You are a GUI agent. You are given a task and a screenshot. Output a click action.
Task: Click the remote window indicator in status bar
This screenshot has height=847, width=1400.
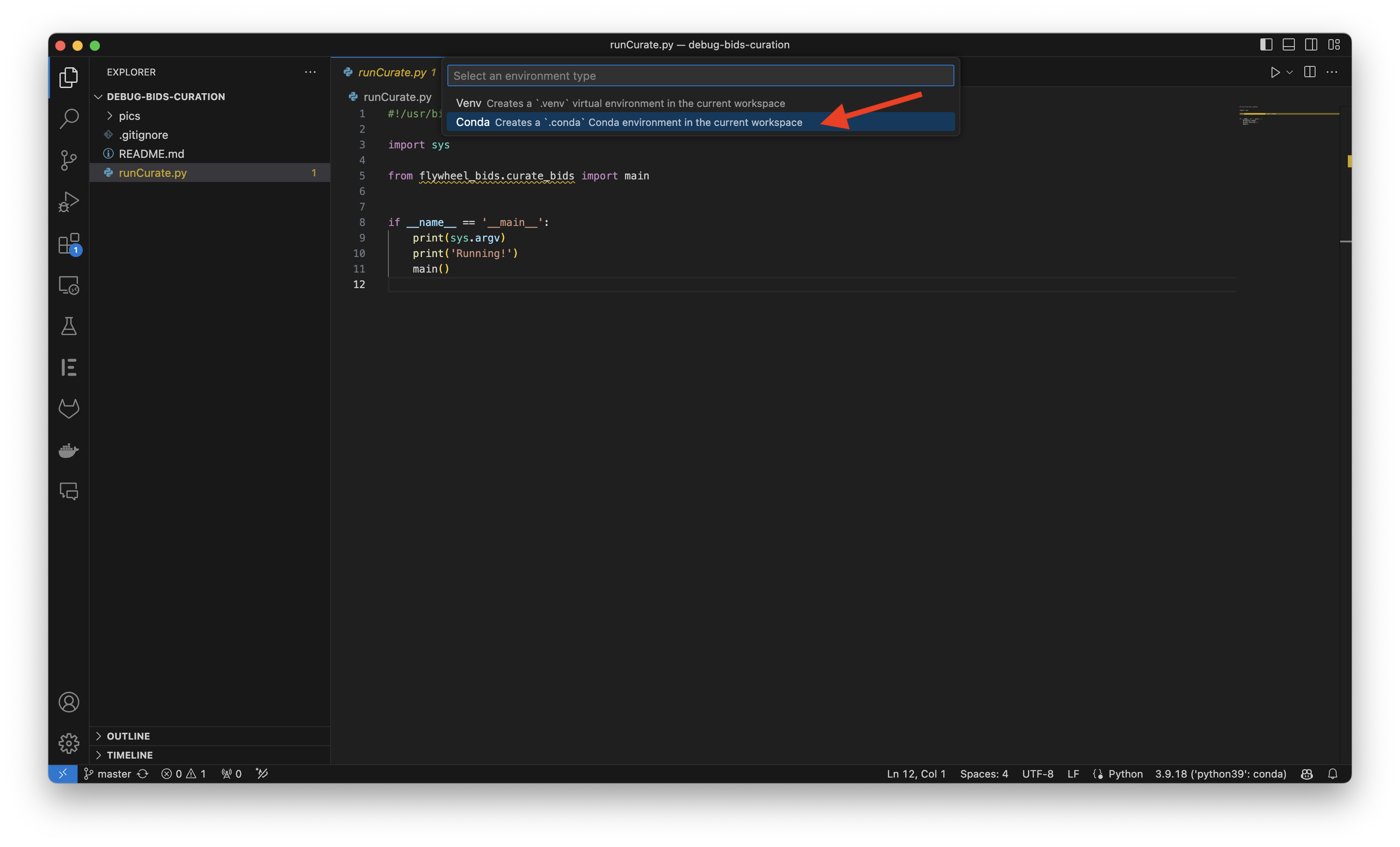(63, 774)
